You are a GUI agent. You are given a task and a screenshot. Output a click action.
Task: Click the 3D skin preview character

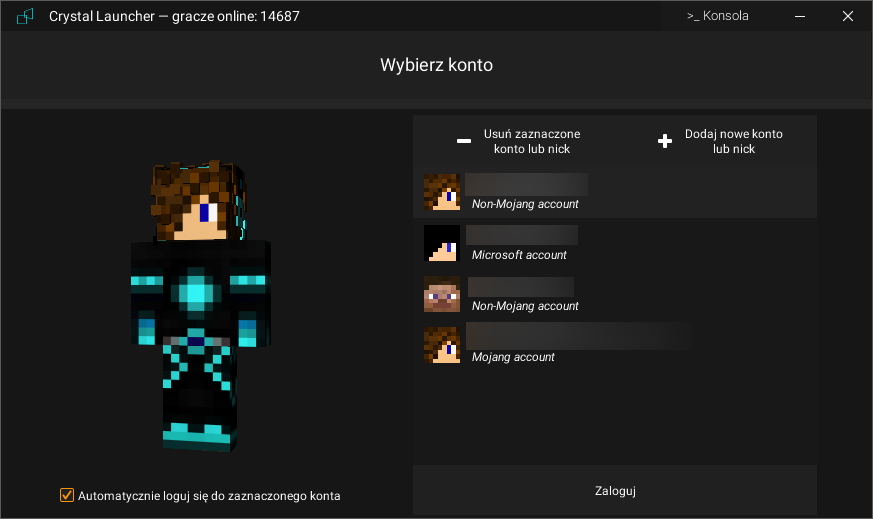coord(200,306)
